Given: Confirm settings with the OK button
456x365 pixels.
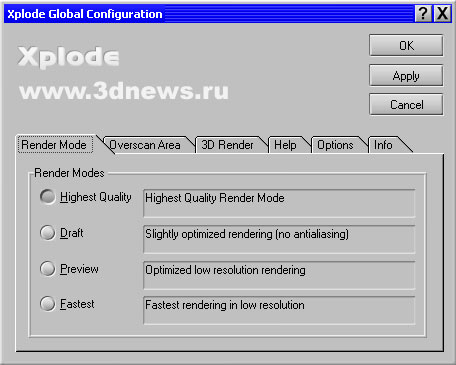Looking at the screenshot, I should coord(406,45).
